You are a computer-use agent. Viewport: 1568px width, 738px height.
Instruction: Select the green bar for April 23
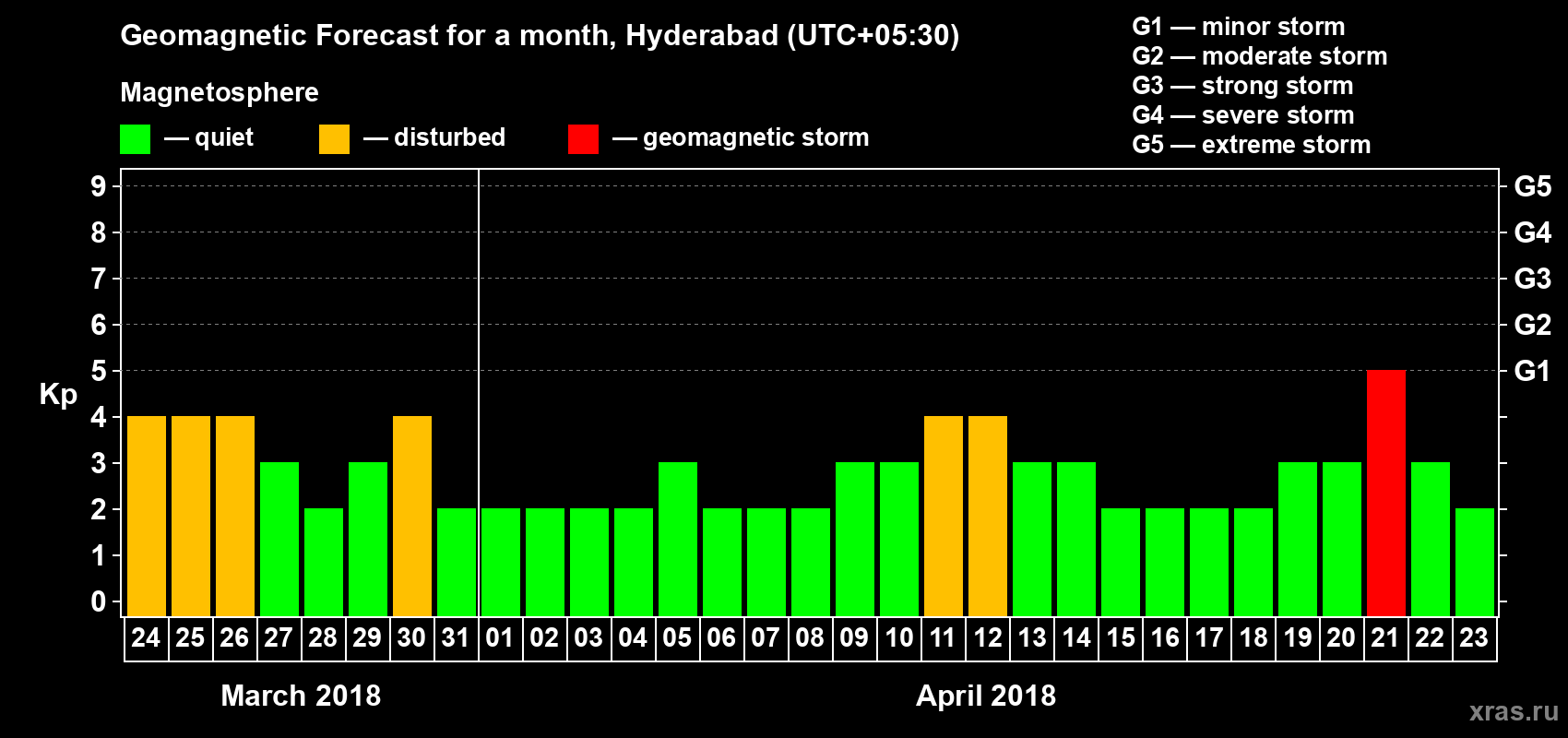pyautogui.click(x=1475, y=563)
